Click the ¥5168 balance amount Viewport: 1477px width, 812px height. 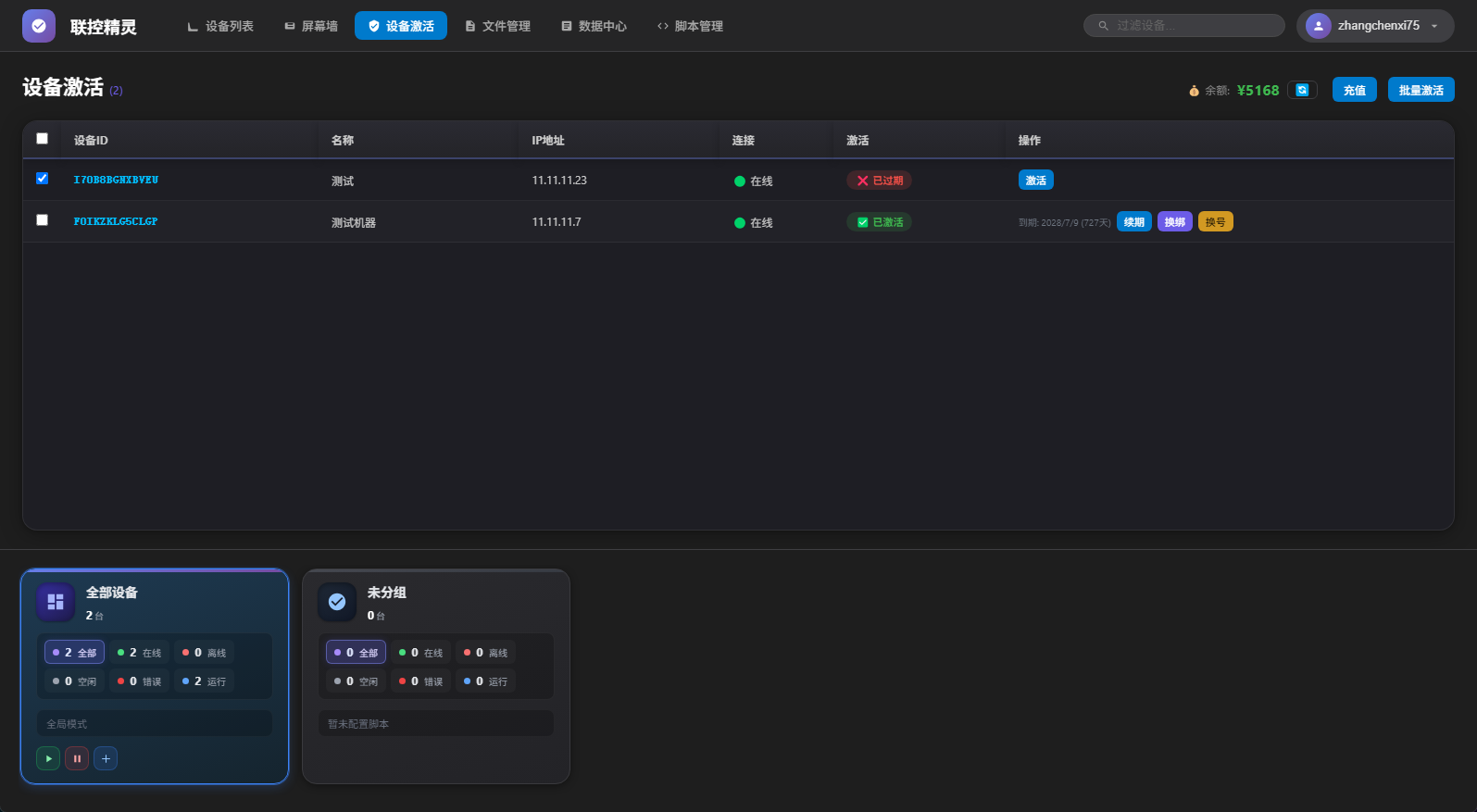tap(1258, 90)
